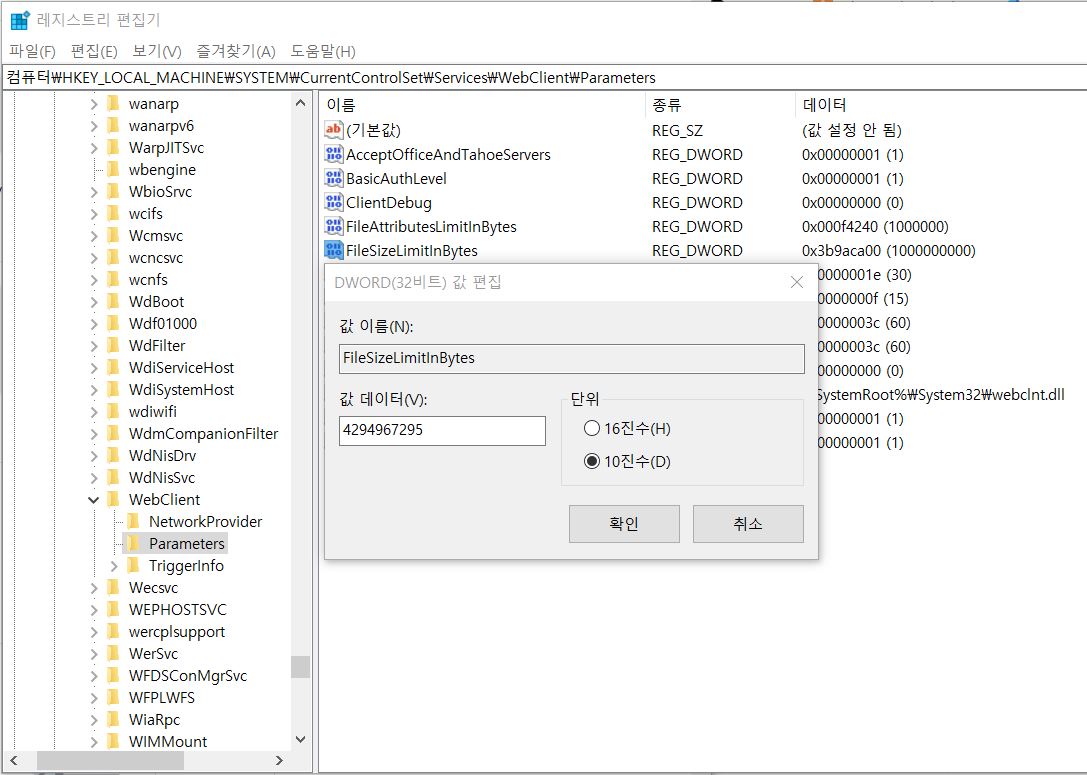Click the WdBoot folder icon
The height and width of the screenshot is (775, 1087).
(114, 302)
